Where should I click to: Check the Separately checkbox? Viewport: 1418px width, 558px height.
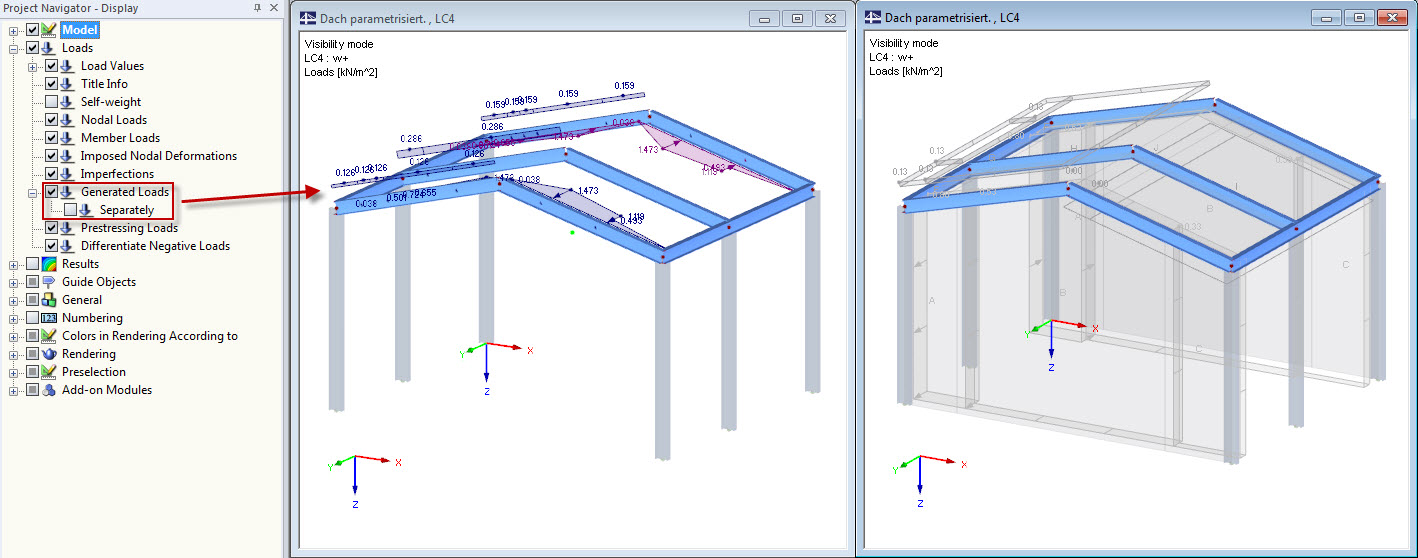click(x=70, y=210)
